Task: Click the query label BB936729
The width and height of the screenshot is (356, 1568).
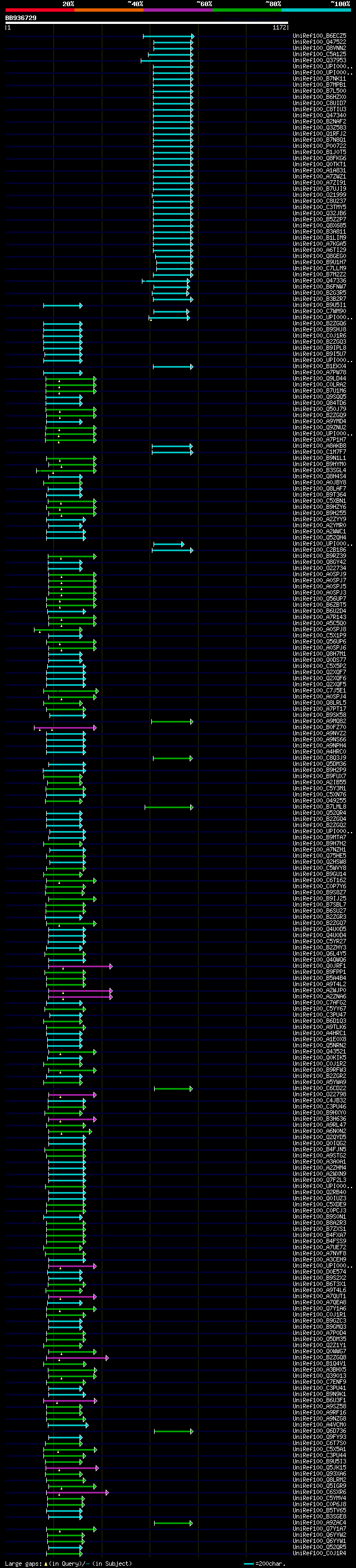Action: [x=21, y=18]
